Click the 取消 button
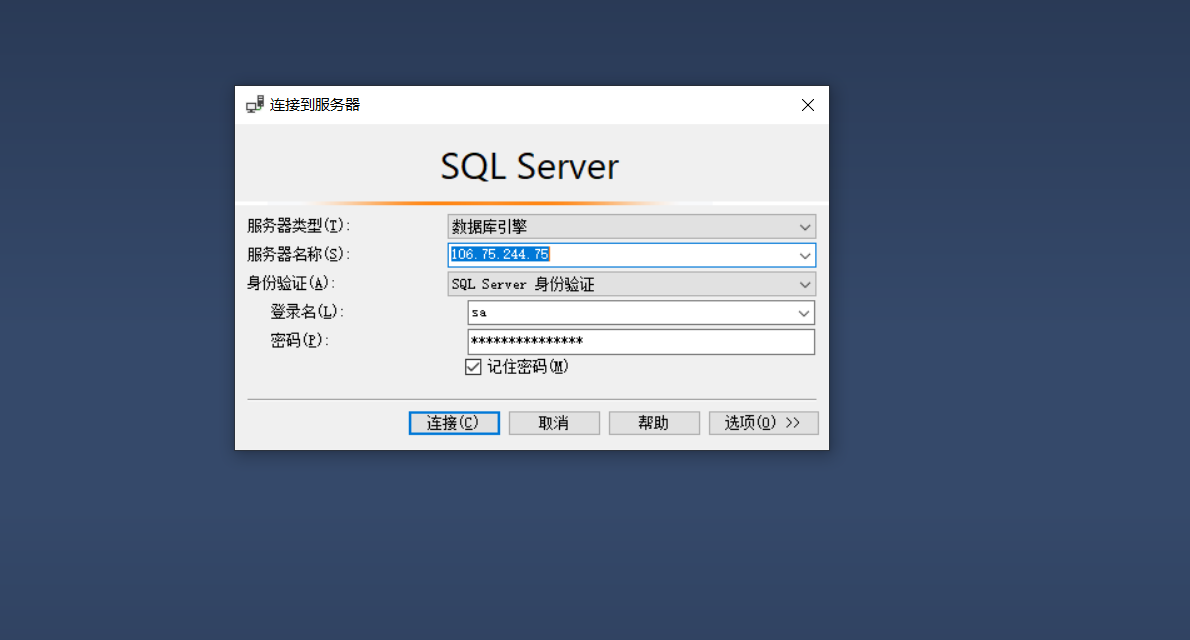The width and height of the screenshot is (1190, 640). pyautogui.click(x=554, y=423)
